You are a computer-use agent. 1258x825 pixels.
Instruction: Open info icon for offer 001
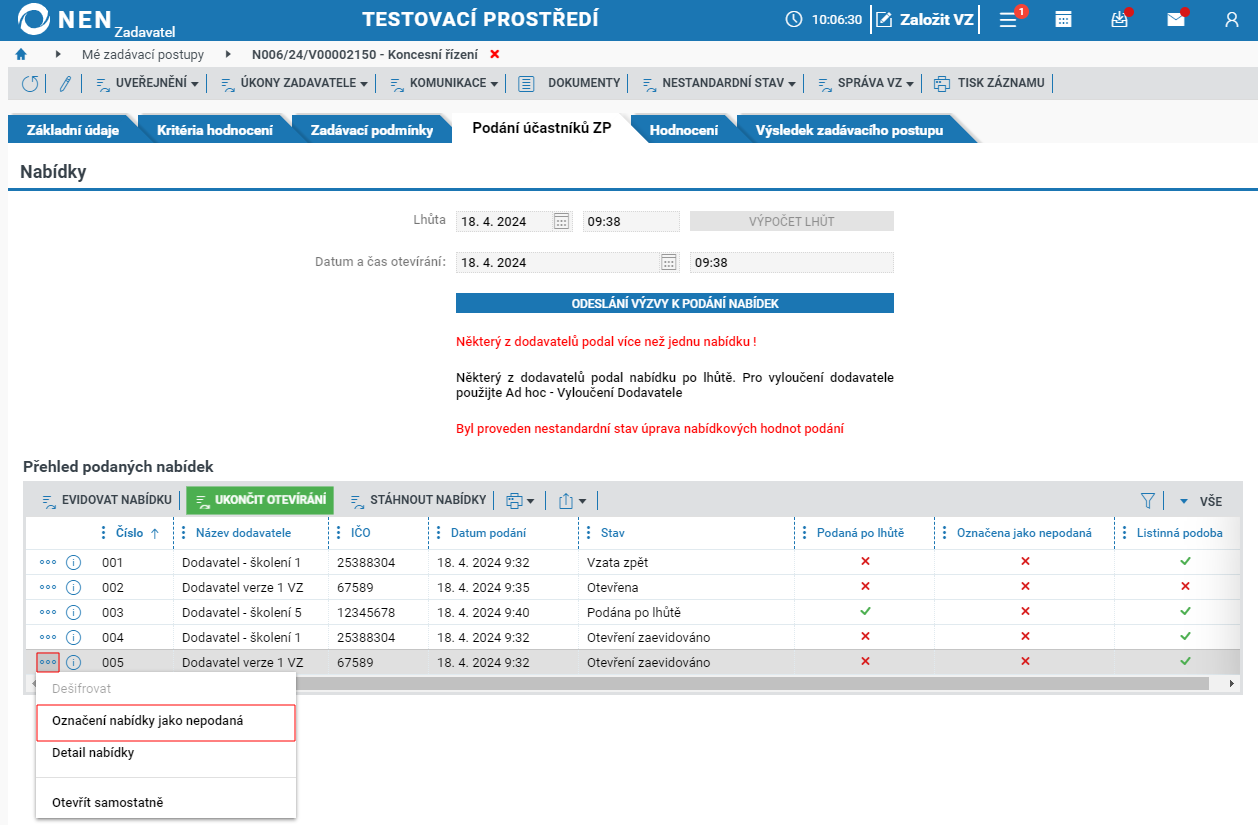[73, 562]
